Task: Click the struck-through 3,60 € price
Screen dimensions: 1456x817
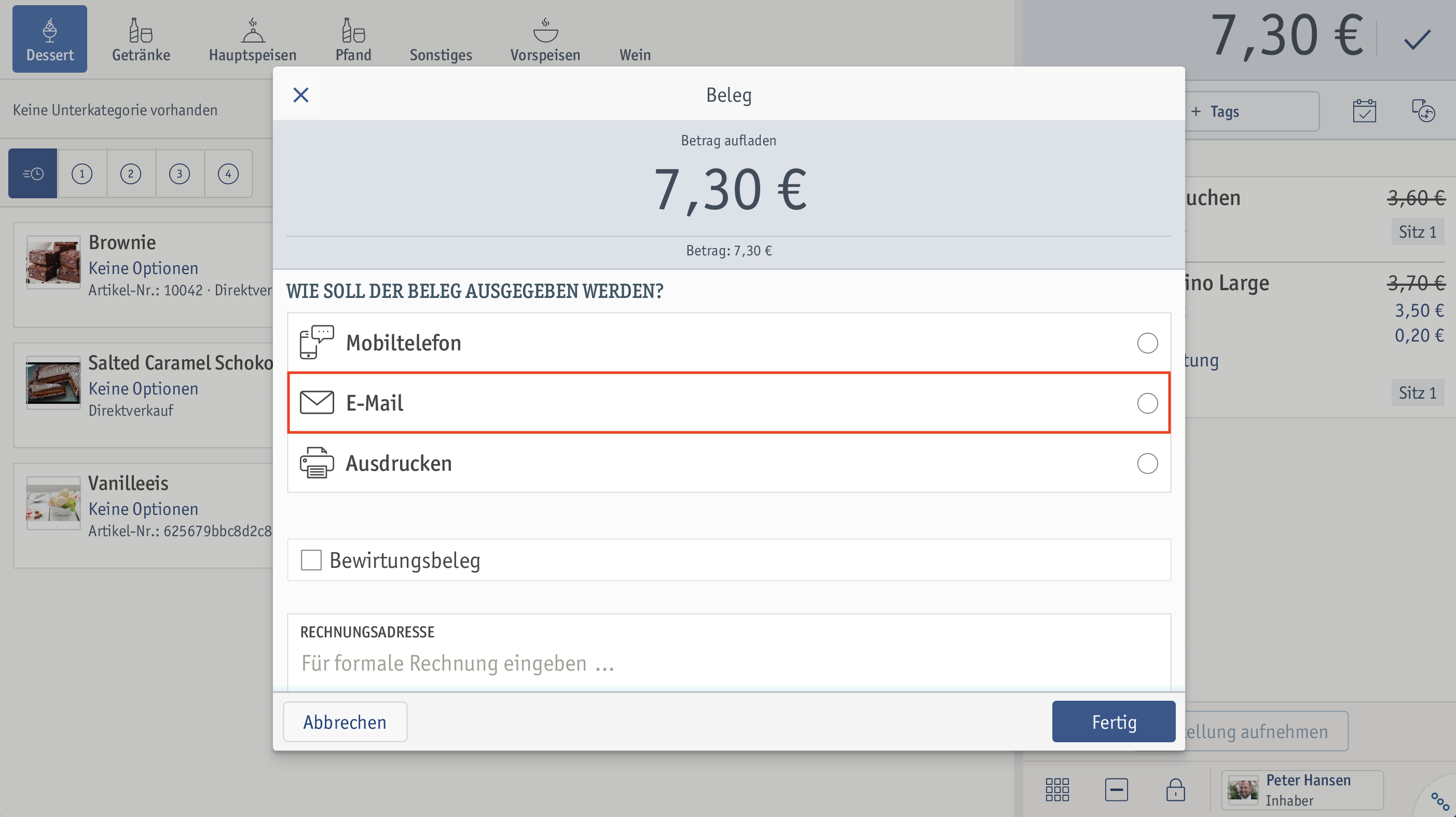Action: 1416,198
